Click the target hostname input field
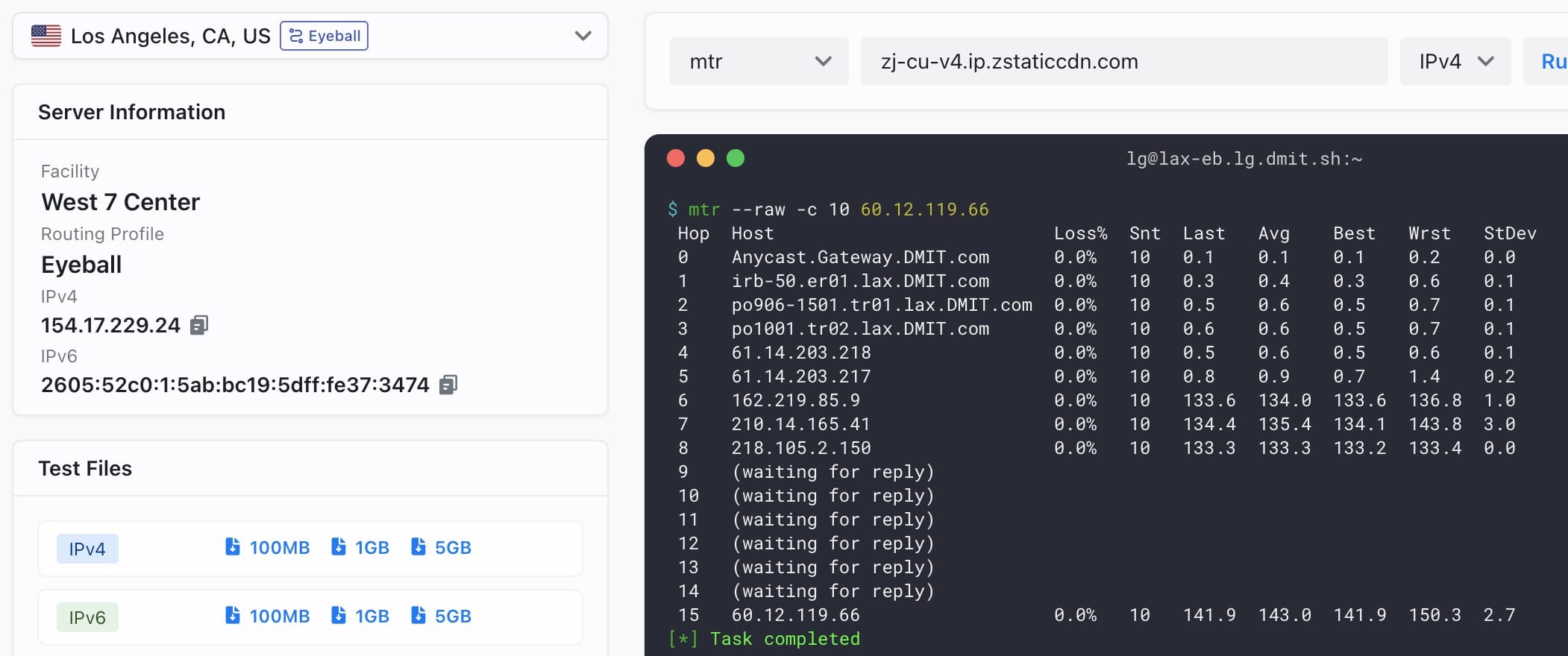 1123,61
